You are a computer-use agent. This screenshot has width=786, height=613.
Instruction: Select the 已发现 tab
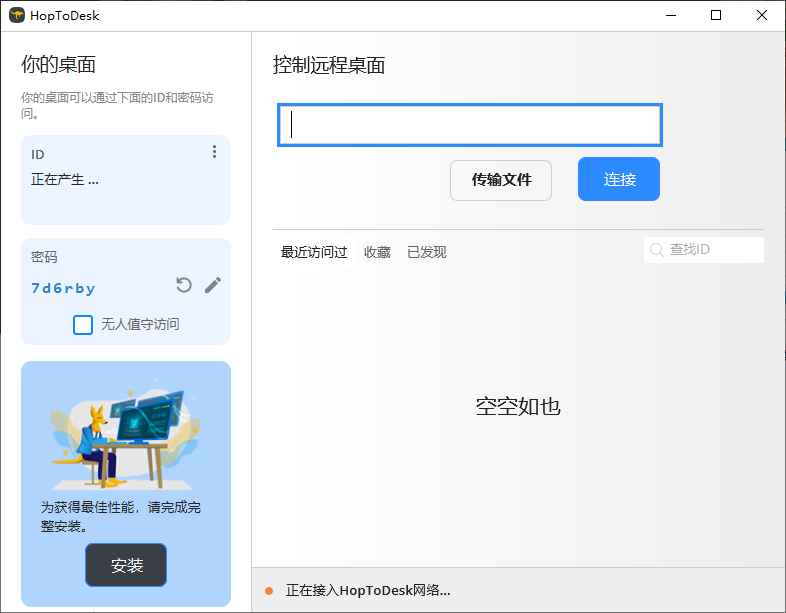pos(427,252)
